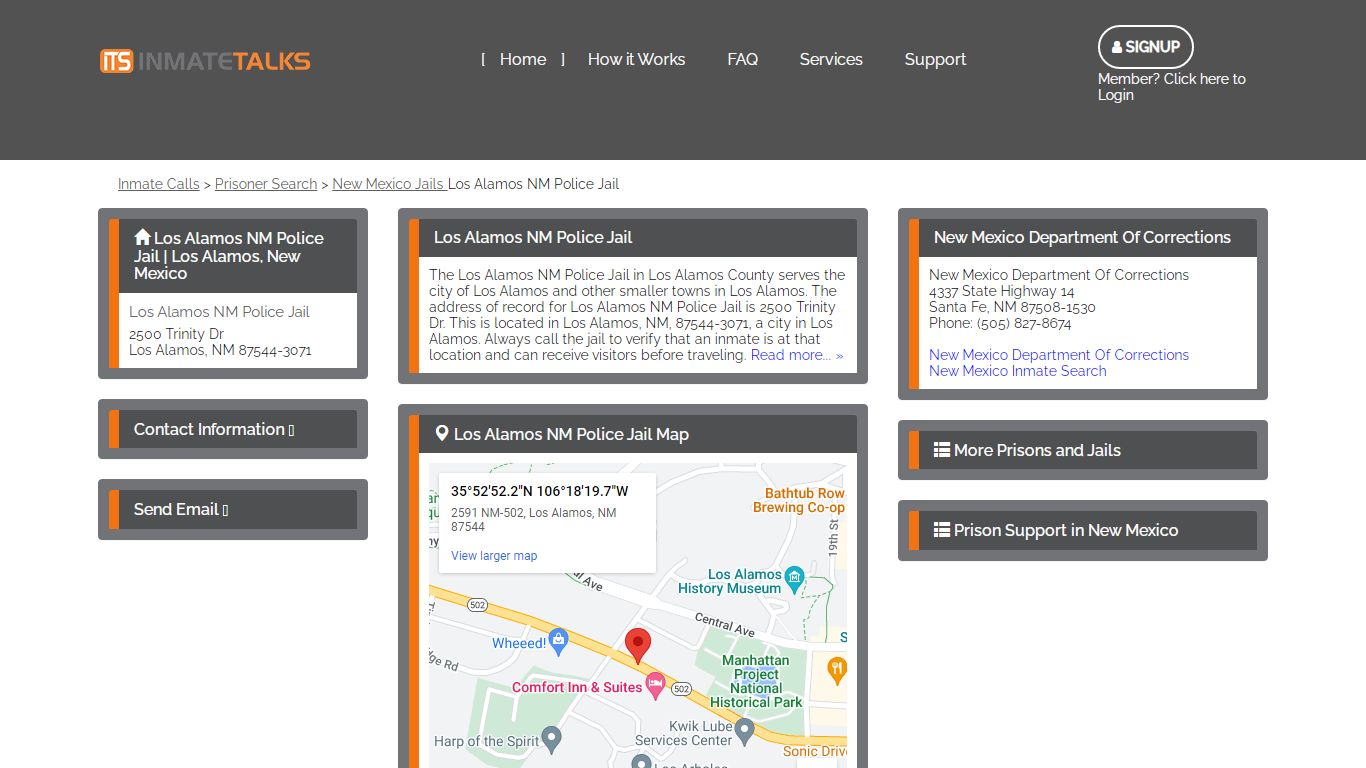Click the New Mexico Department Of Corrections heading
Screen dimensions: 1366x768
coord(1082,237)
